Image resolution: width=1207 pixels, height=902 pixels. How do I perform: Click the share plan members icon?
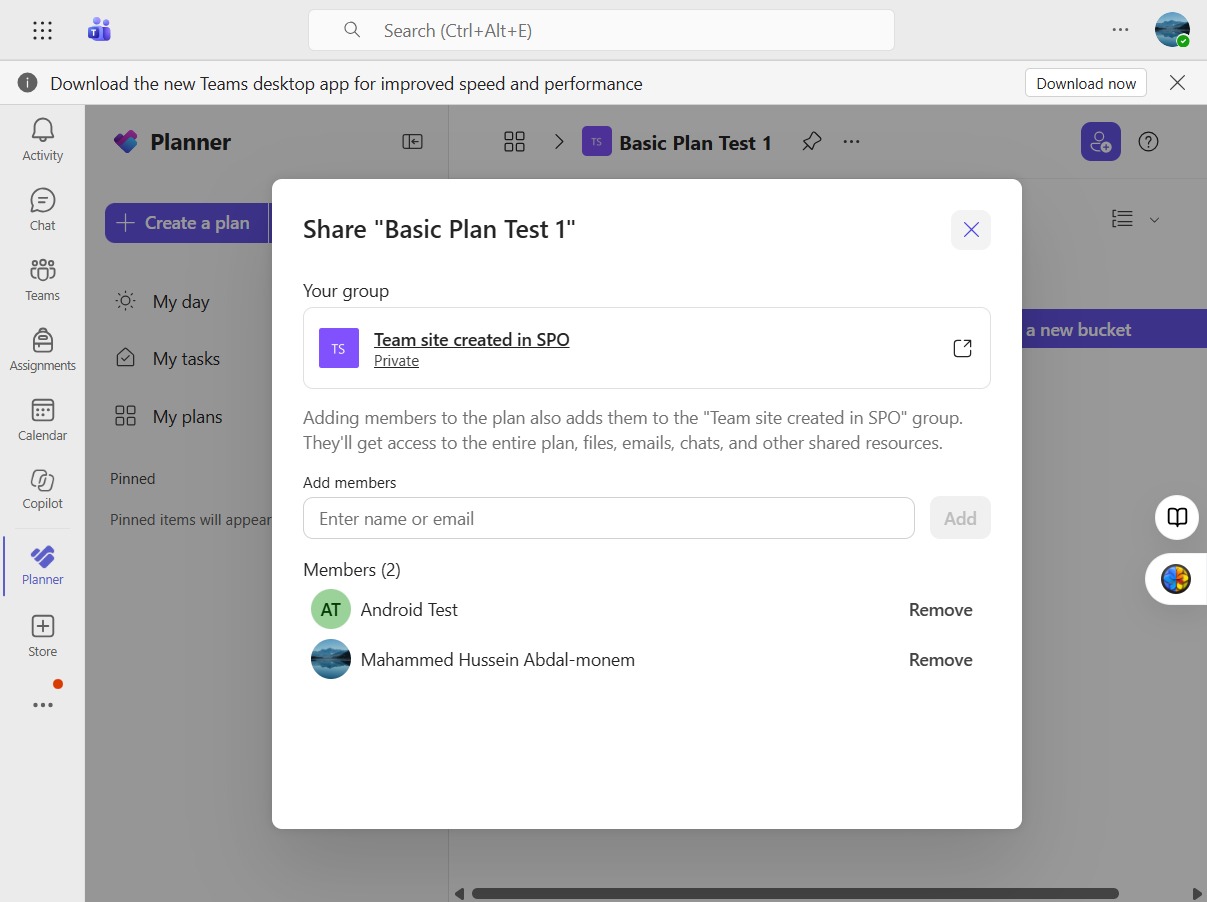tap(1101, 142)
